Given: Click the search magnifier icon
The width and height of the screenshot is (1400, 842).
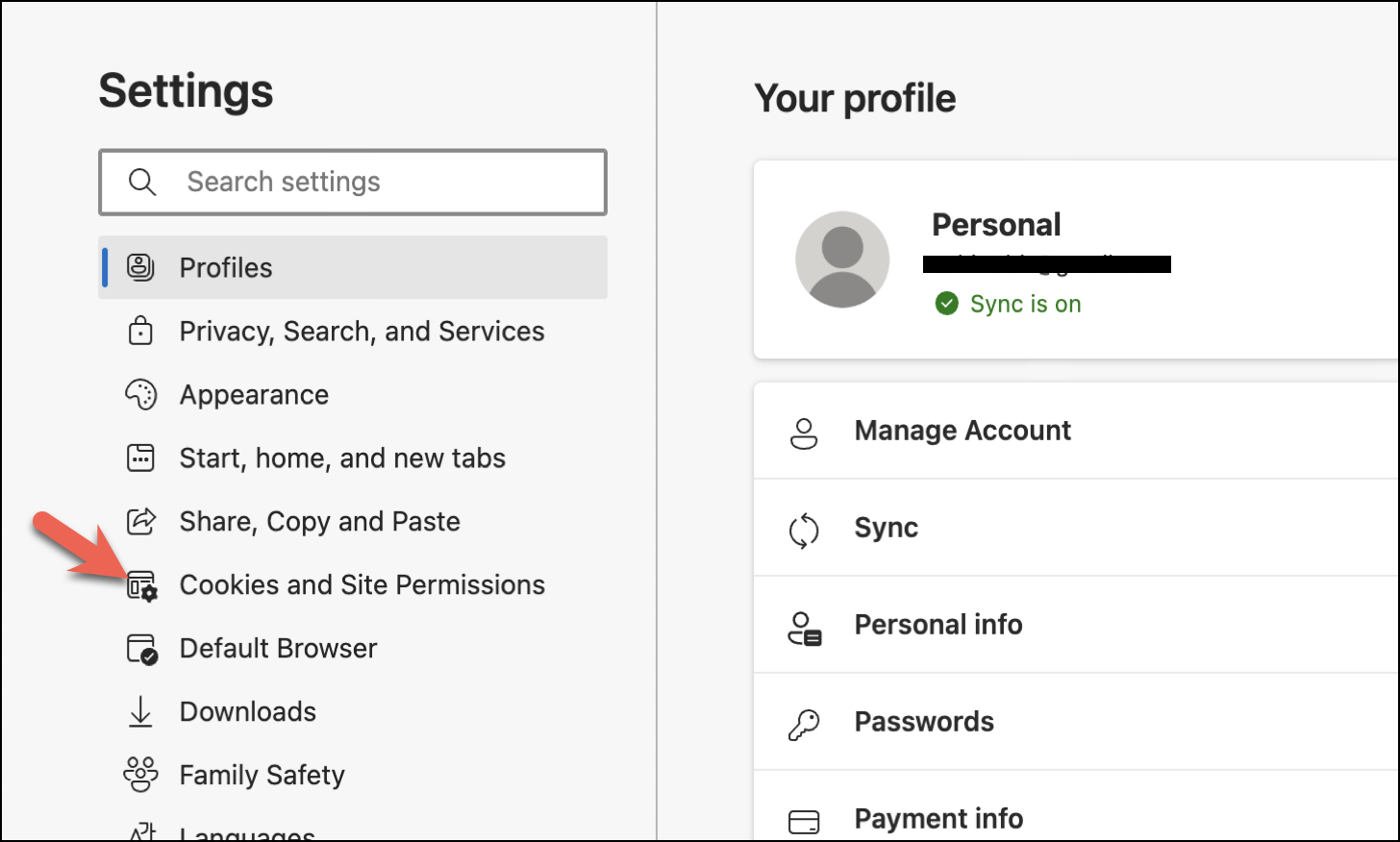Looking at the screenshot, I should pyautogui.click(x=142, y=182).
